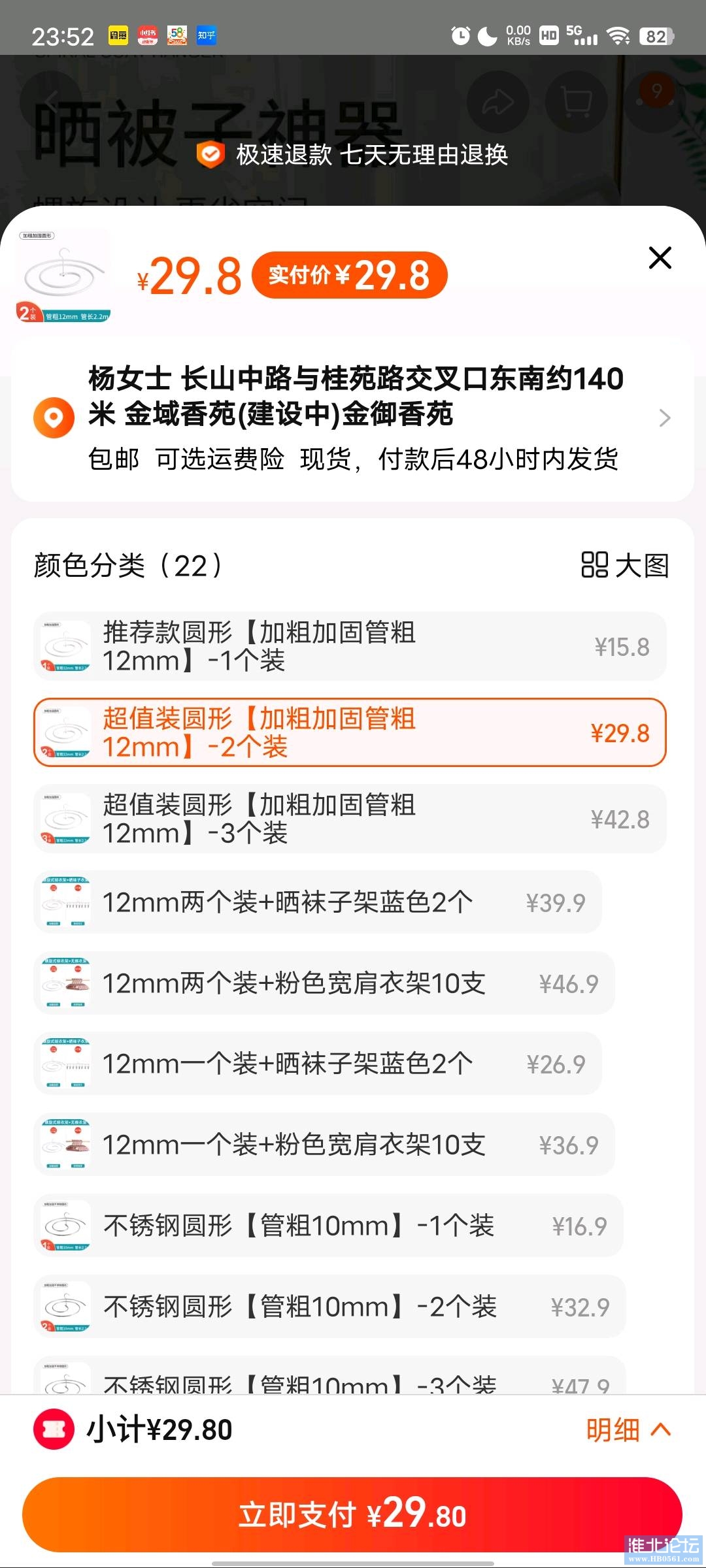Choose 不锈钢圆形 管粗10mm -1个装
Image resolution: width=706 pixels, height=1568 pixels.
pos(328,1226)
